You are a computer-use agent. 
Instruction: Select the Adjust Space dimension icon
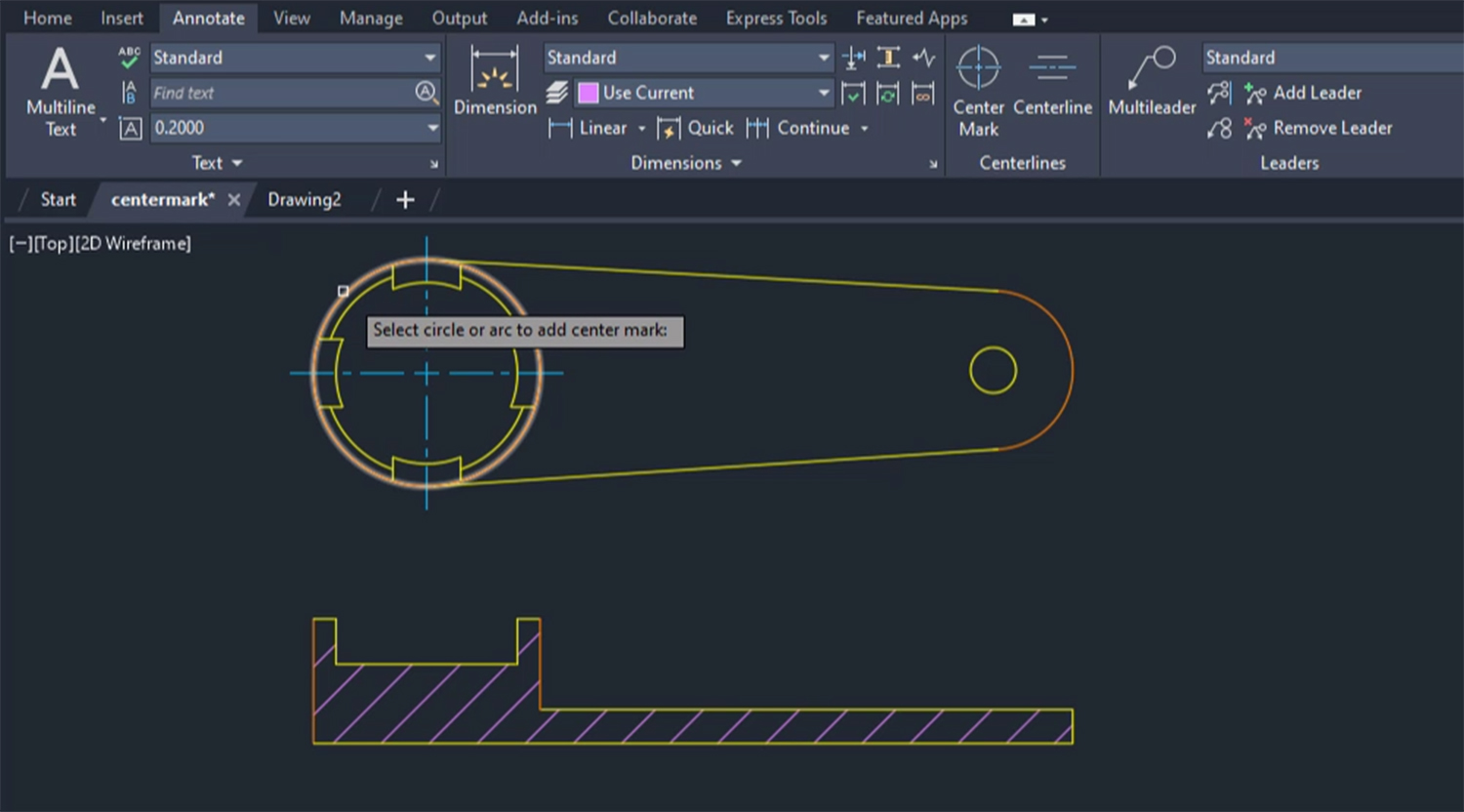tap(854, 58)
